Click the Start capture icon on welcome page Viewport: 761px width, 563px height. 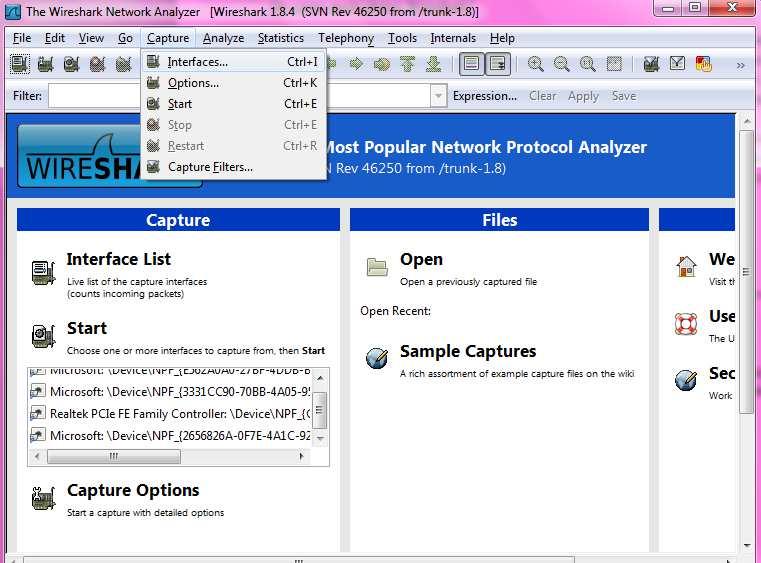pyautogui.click(x=44, y=336)
